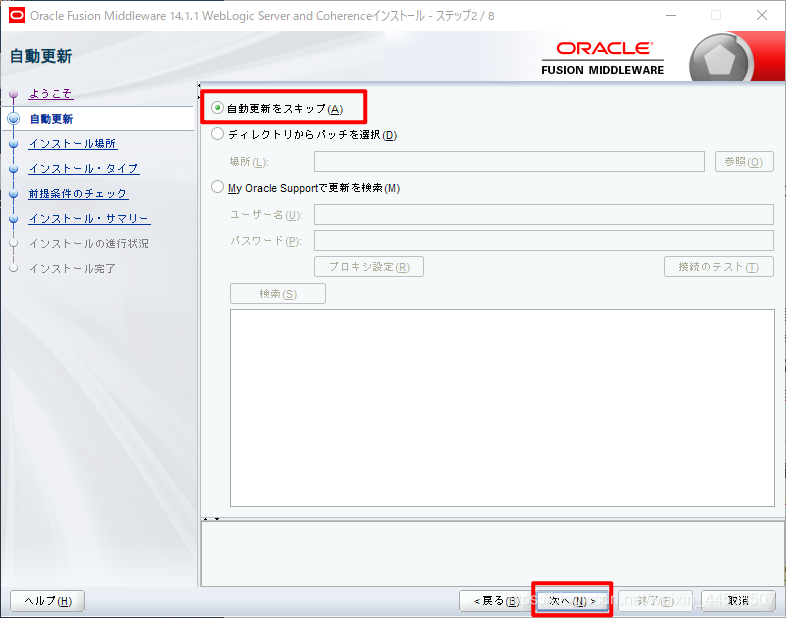Select 自動更新 step in sidebar
The image size is (786, 618).
click(x=52, y=119)
